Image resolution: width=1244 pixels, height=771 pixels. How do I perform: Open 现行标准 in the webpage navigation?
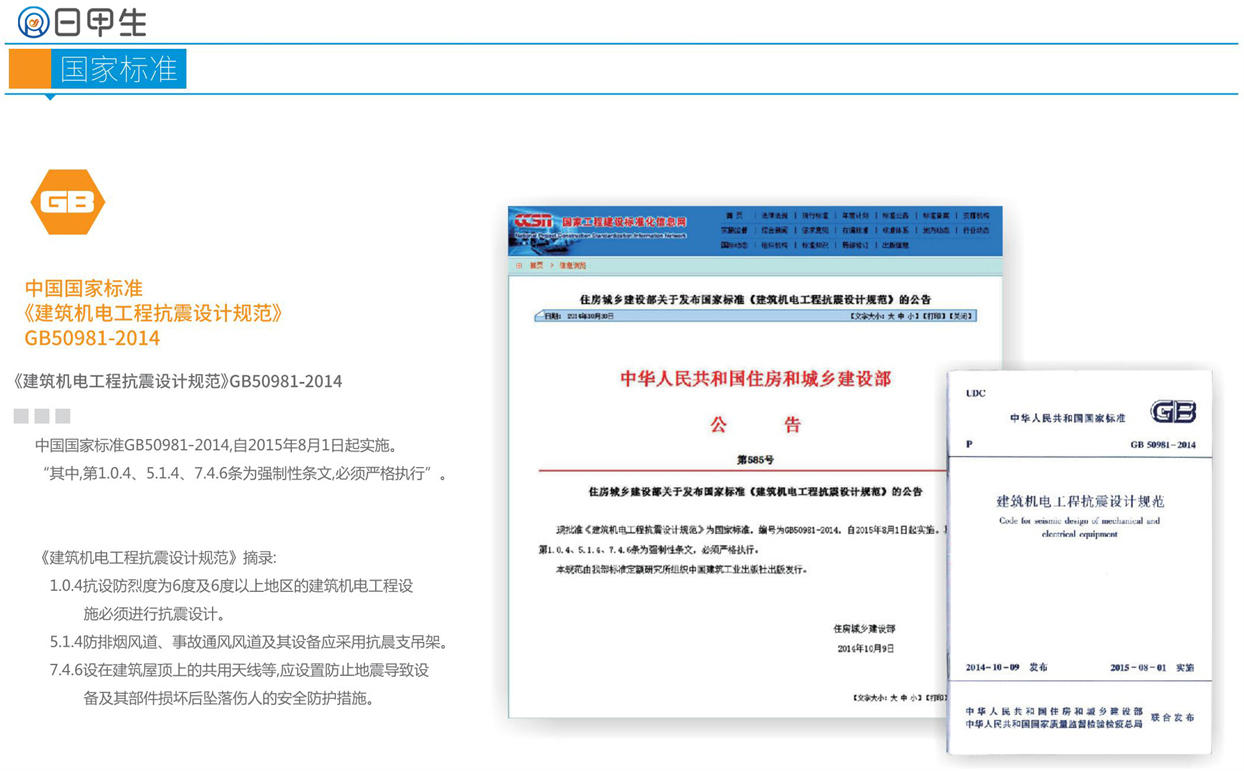[x=815, y=216]
